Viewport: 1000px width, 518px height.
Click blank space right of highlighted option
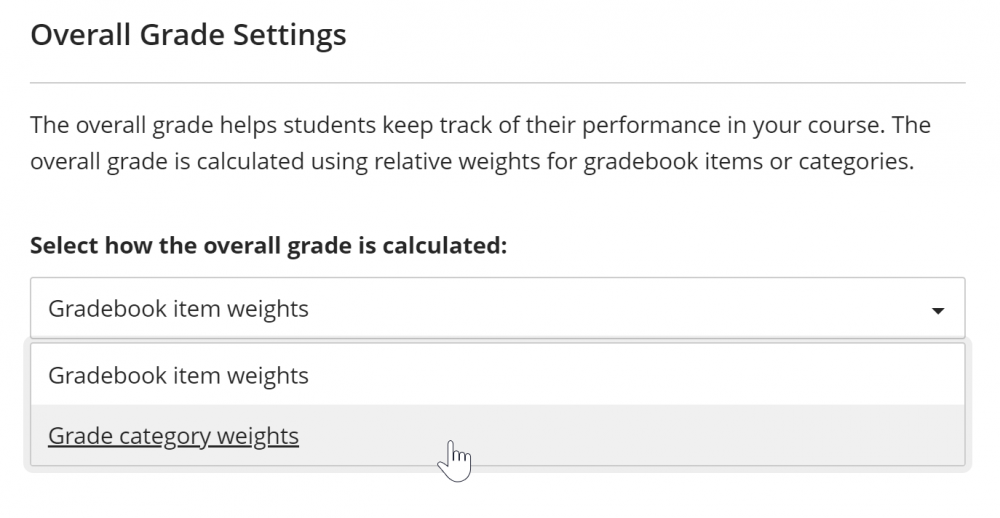click(700, 436)
